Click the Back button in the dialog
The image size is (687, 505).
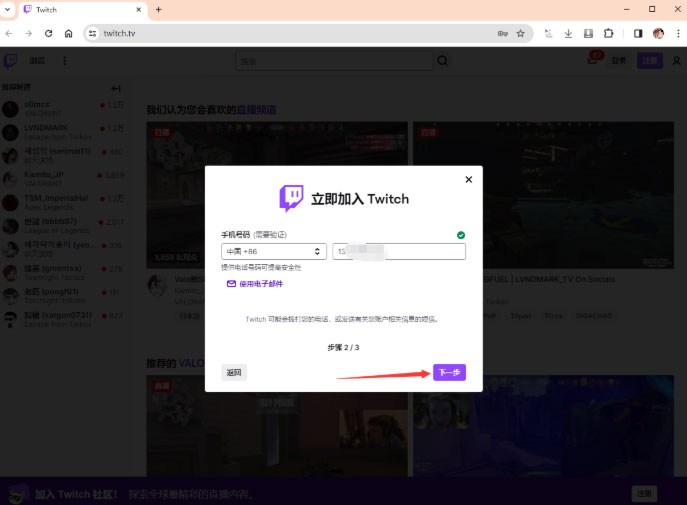[x=234, y=372]
